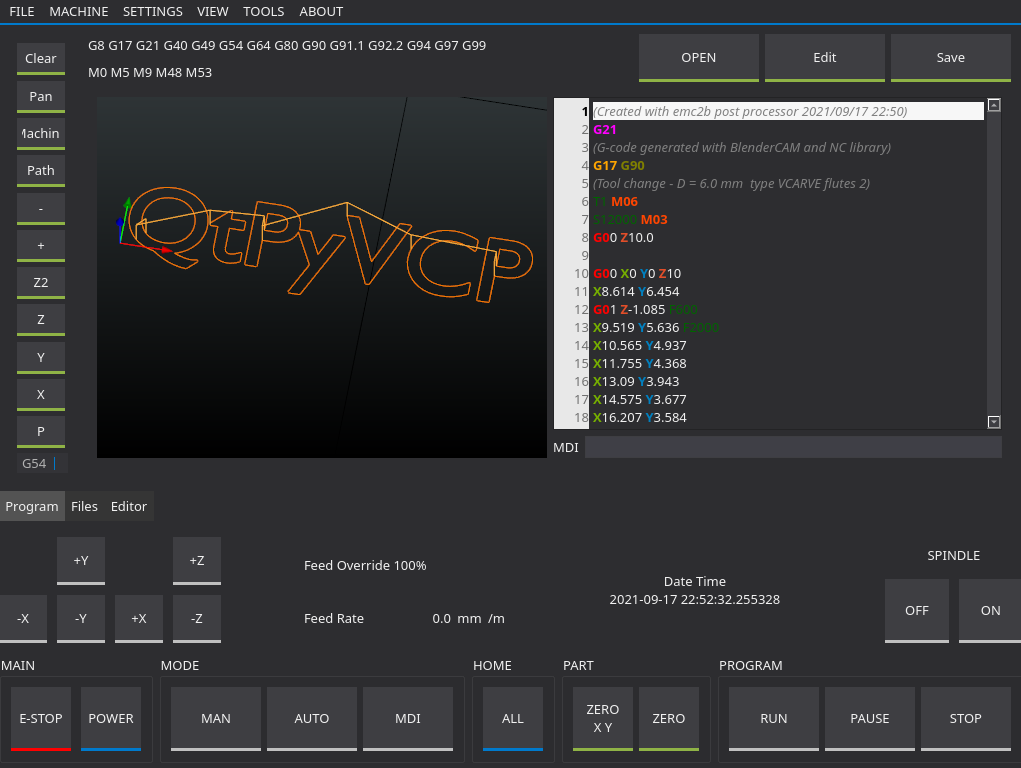Click the Pan view button
This screenshot has width=1021, height=768.
click(x=41, y=96)
